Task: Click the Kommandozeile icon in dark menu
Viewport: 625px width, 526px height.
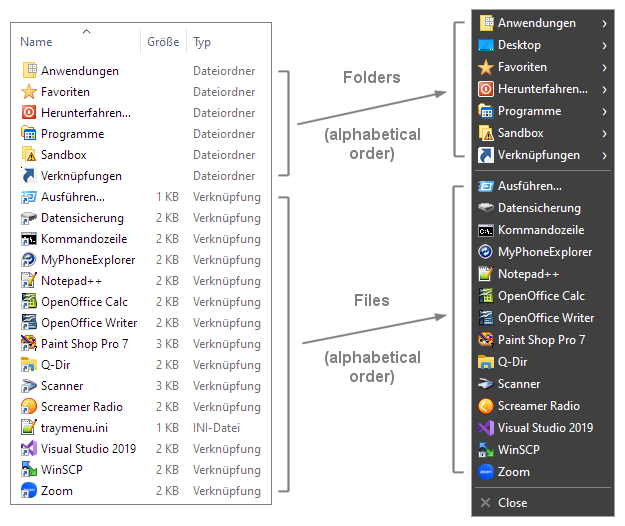Action: [486, 230]
